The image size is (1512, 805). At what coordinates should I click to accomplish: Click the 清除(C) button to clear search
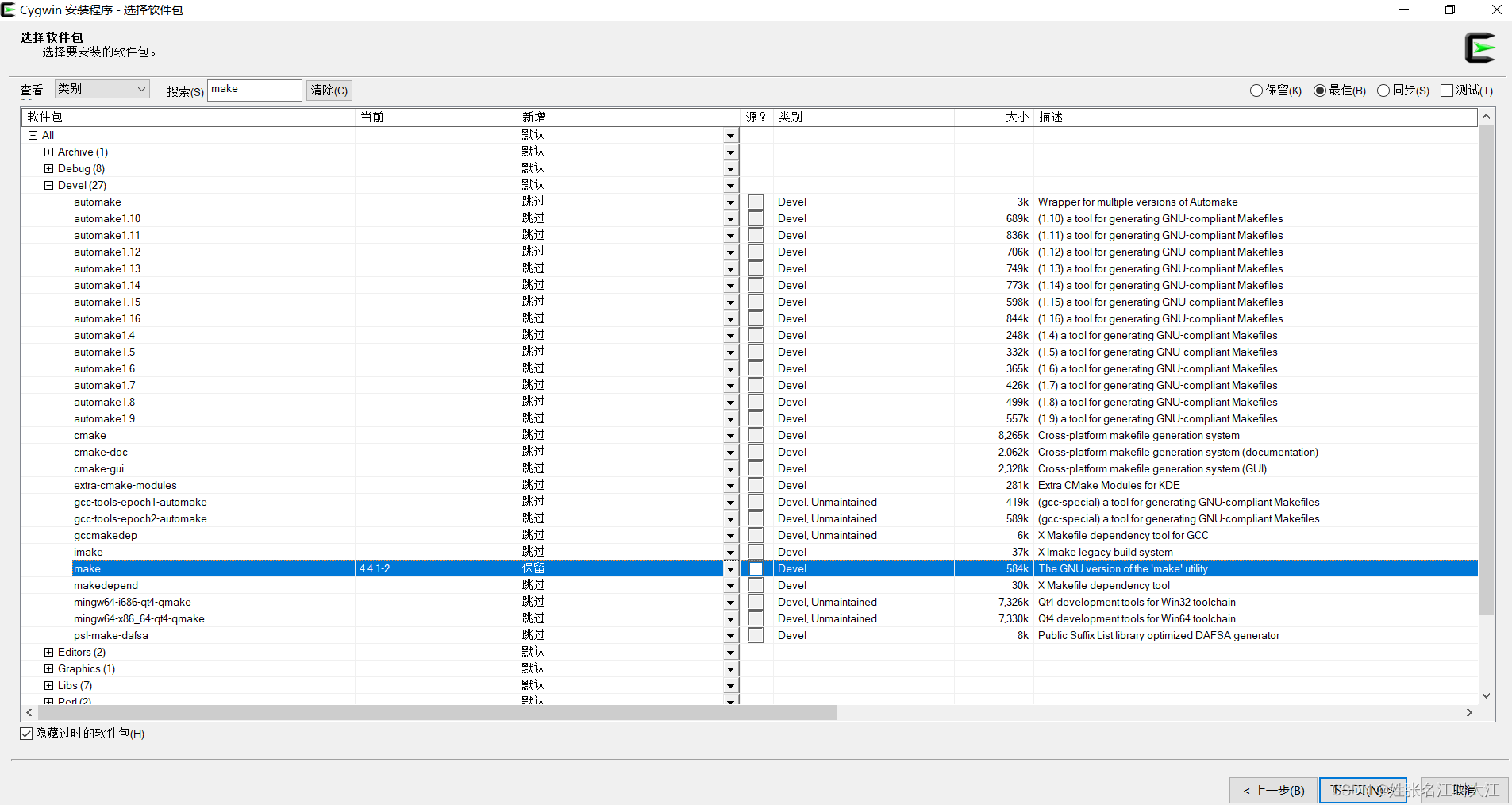tap(329, 90)
